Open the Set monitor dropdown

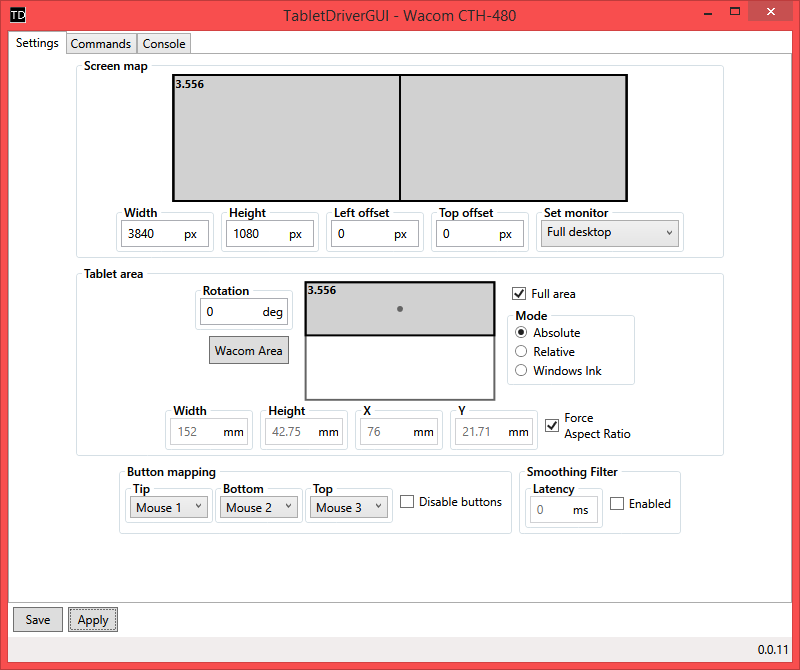610,233
